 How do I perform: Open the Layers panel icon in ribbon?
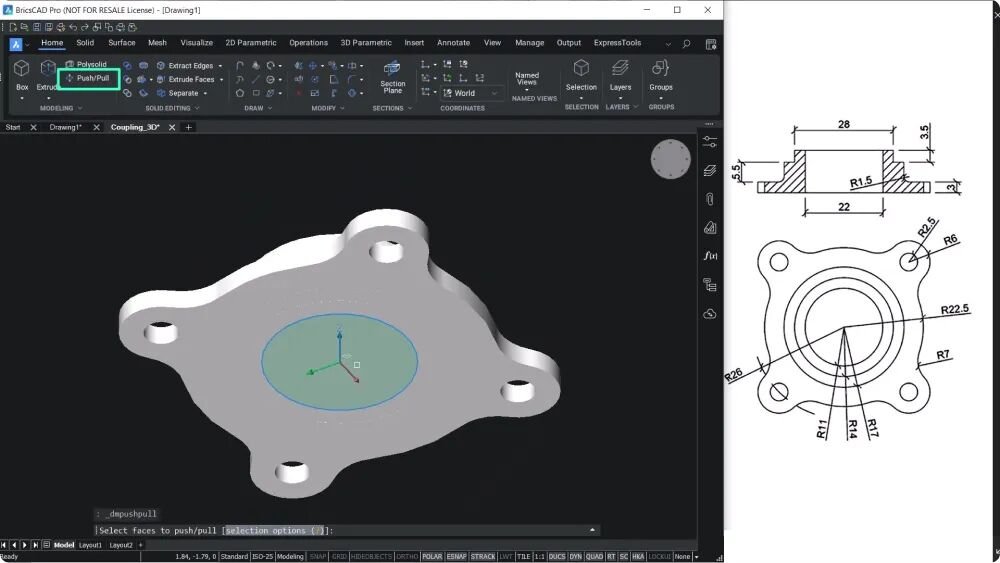click(x=620, y=75)
